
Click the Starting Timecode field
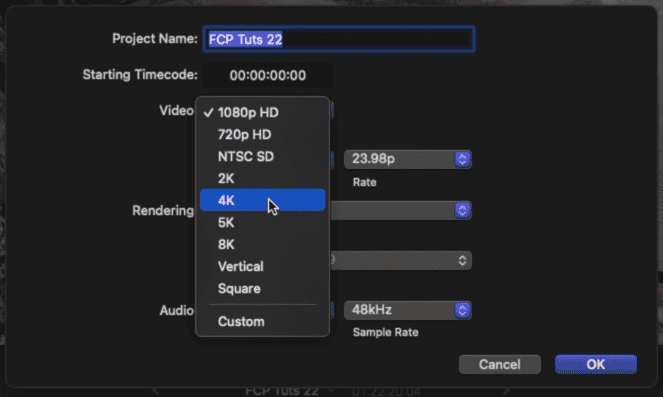coord(268,75)
